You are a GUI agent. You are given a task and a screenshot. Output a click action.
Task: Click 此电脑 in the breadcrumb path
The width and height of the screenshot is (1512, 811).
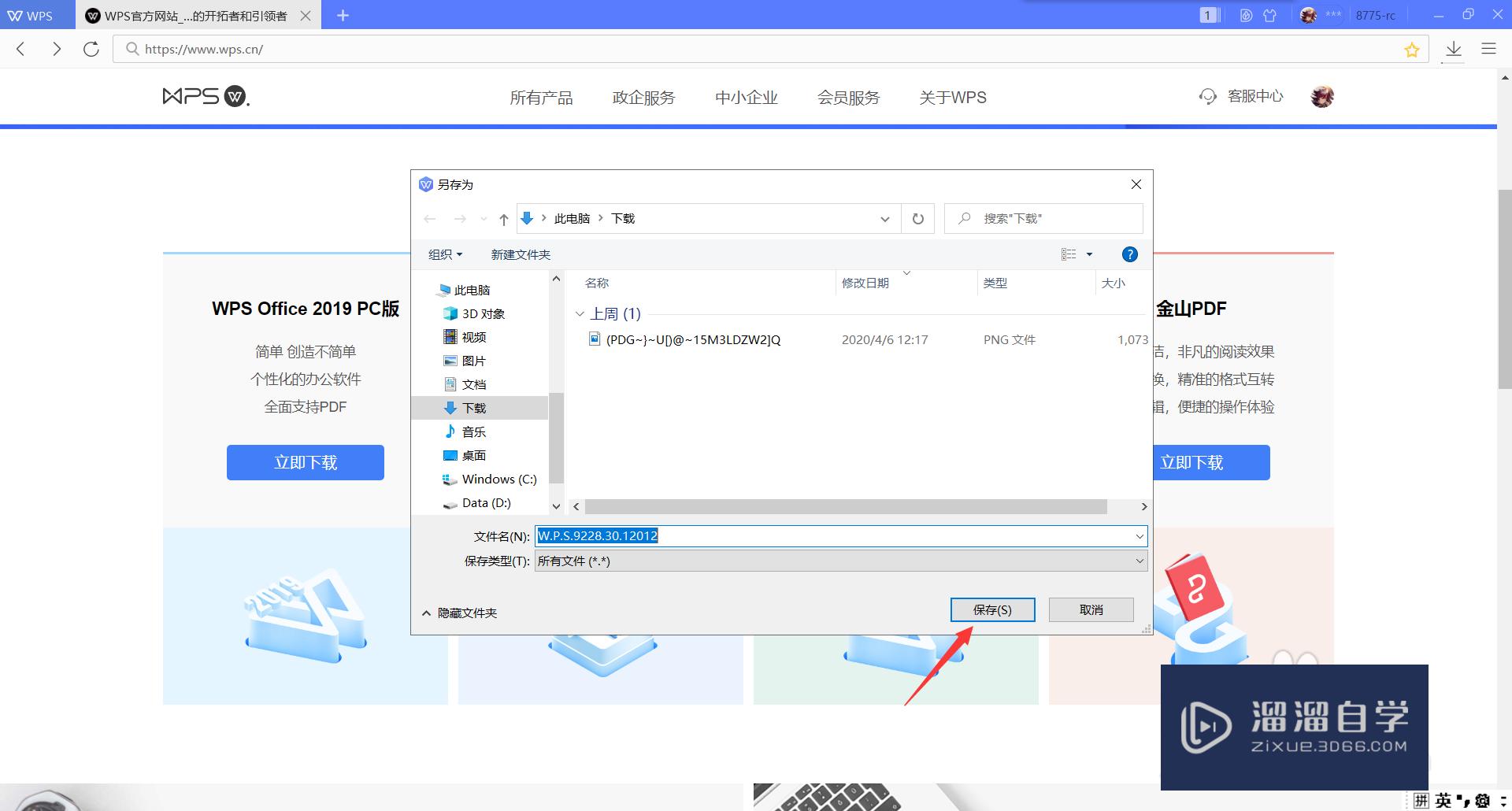[572, 219]
